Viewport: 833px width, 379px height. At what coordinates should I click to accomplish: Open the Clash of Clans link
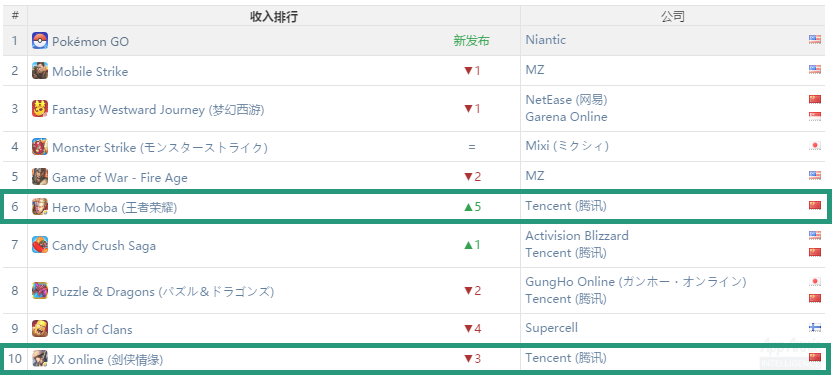coord(92,330)
